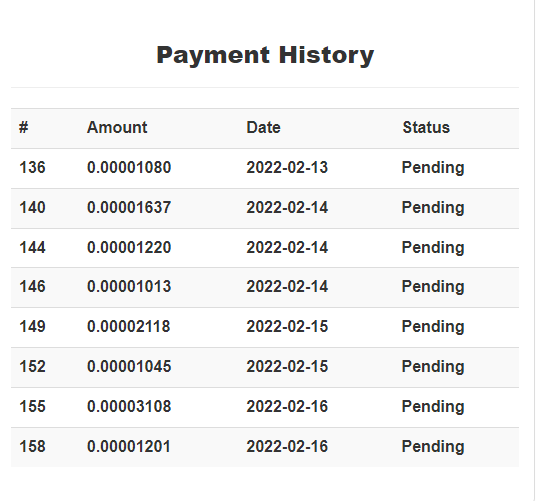Click Pending status for payment 146
558x501 pixels.
coord(433,287)
